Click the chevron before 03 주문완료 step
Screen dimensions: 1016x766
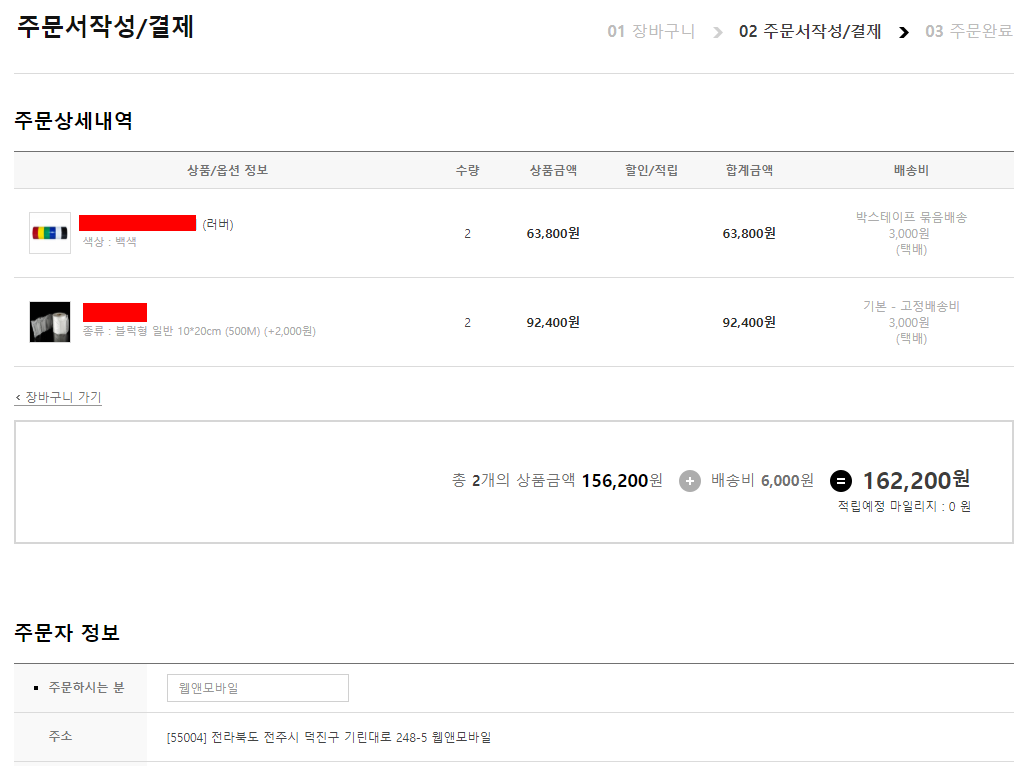pyautogui.click(x=904, y=32)
